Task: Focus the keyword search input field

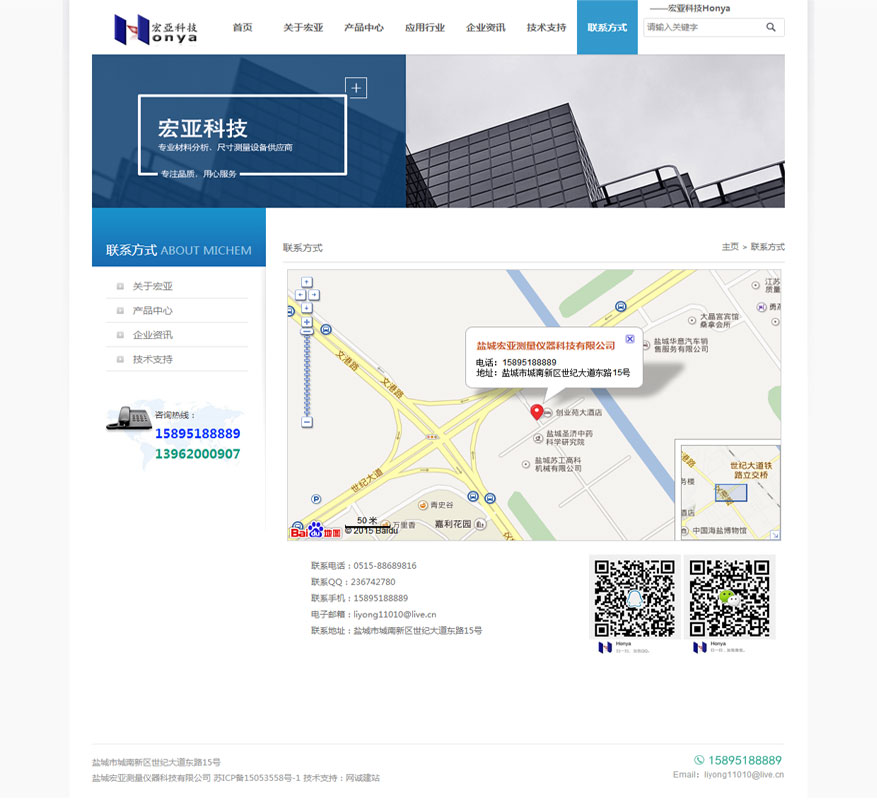Action: click(x=705, y=27)
